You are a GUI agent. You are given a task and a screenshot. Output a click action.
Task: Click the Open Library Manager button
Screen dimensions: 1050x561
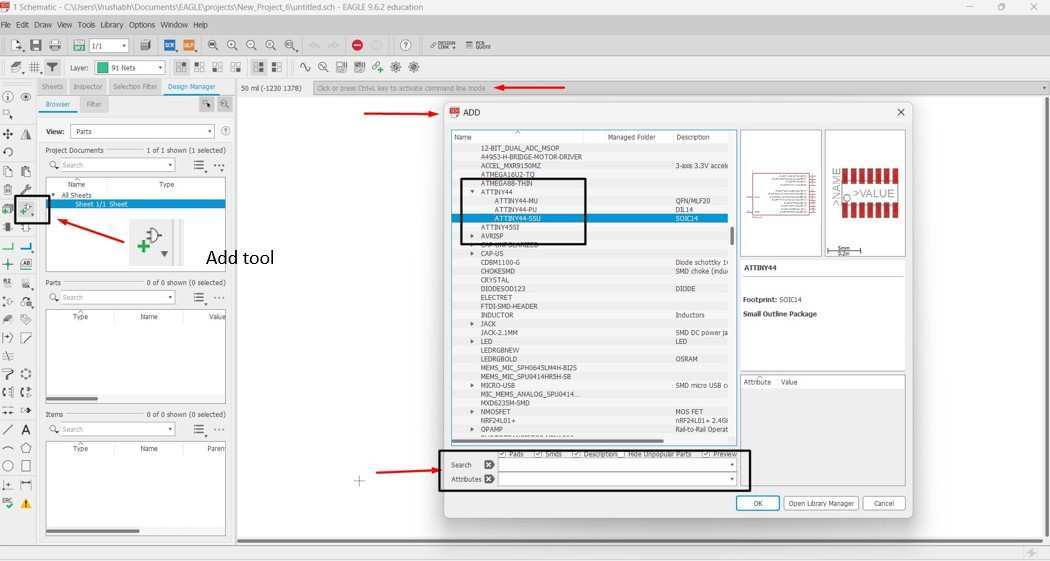click(821, 503)
